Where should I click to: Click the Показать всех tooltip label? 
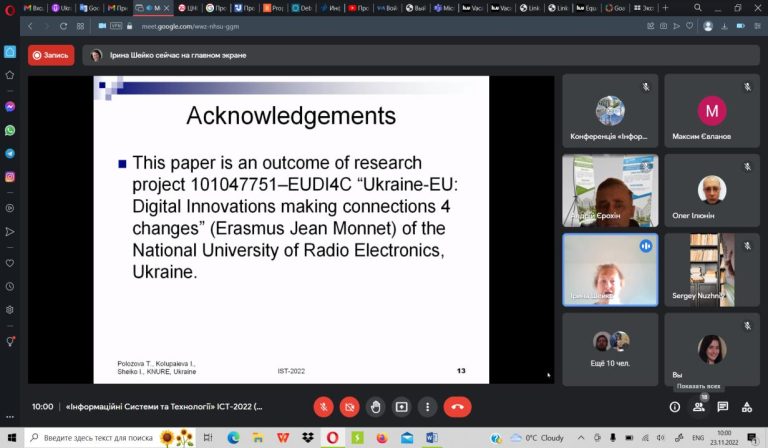click(x=698, y=386)
